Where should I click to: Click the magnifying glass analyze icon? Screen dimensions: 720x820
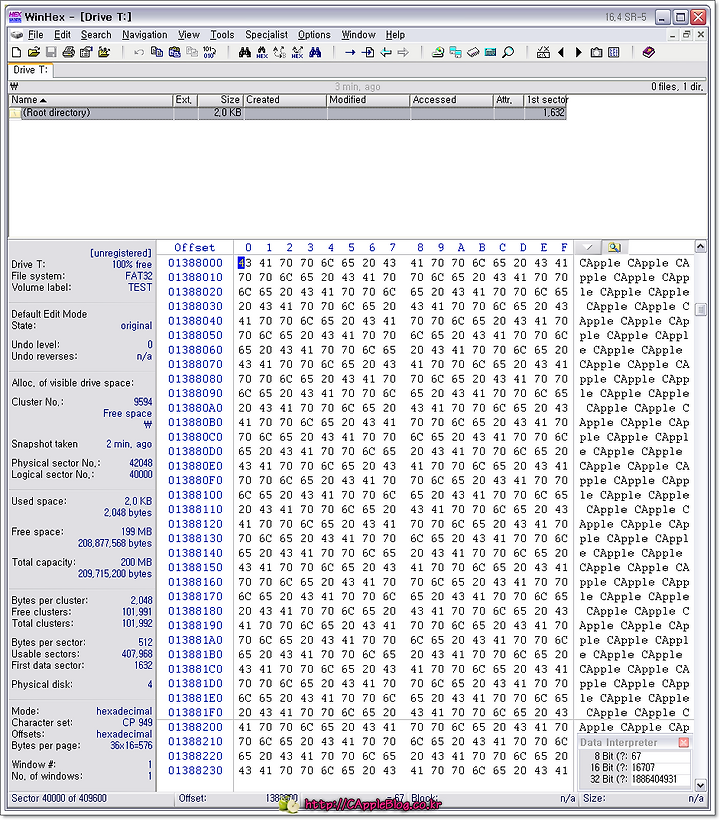pos(508,52)
